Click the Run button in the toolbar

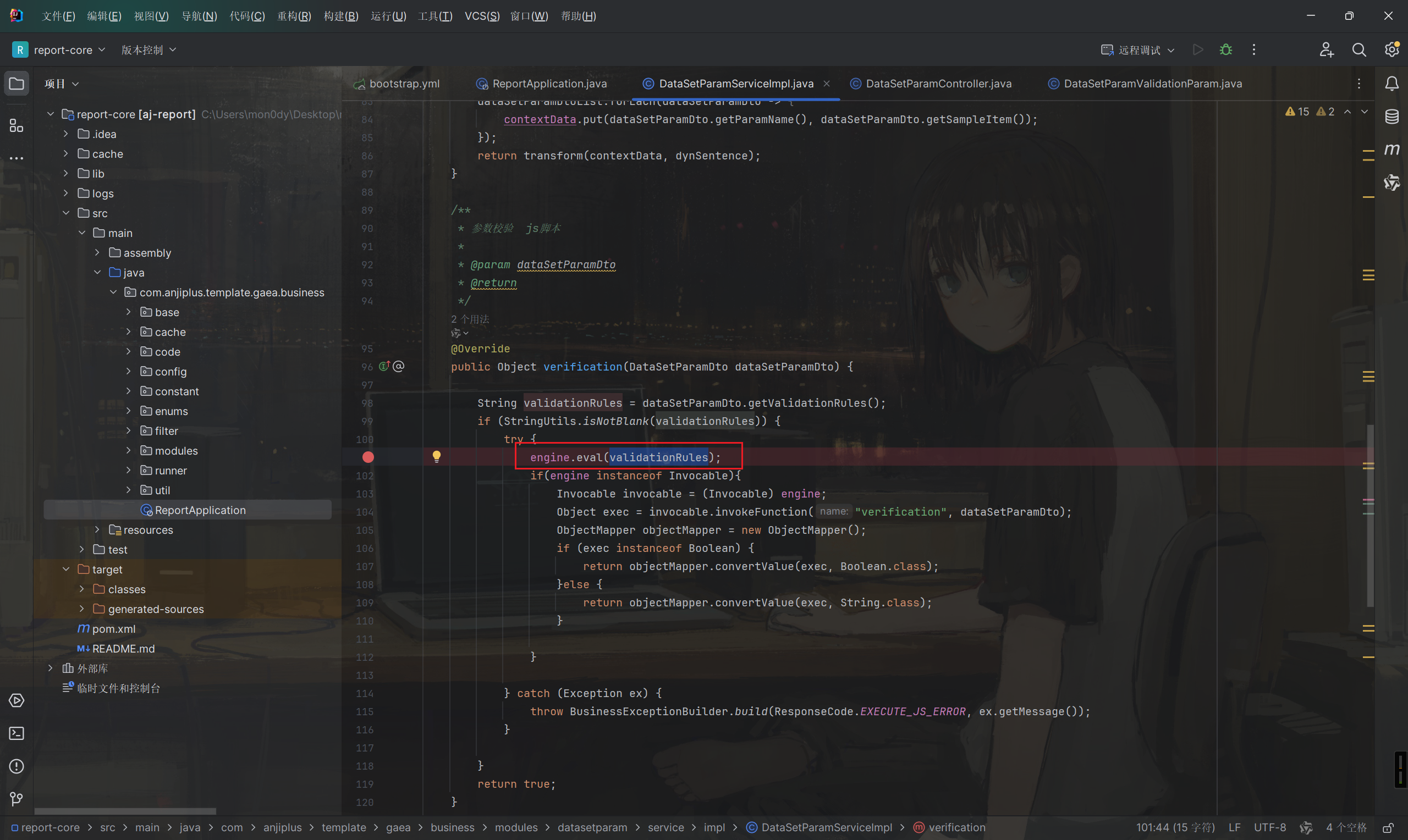point(1197,50)
